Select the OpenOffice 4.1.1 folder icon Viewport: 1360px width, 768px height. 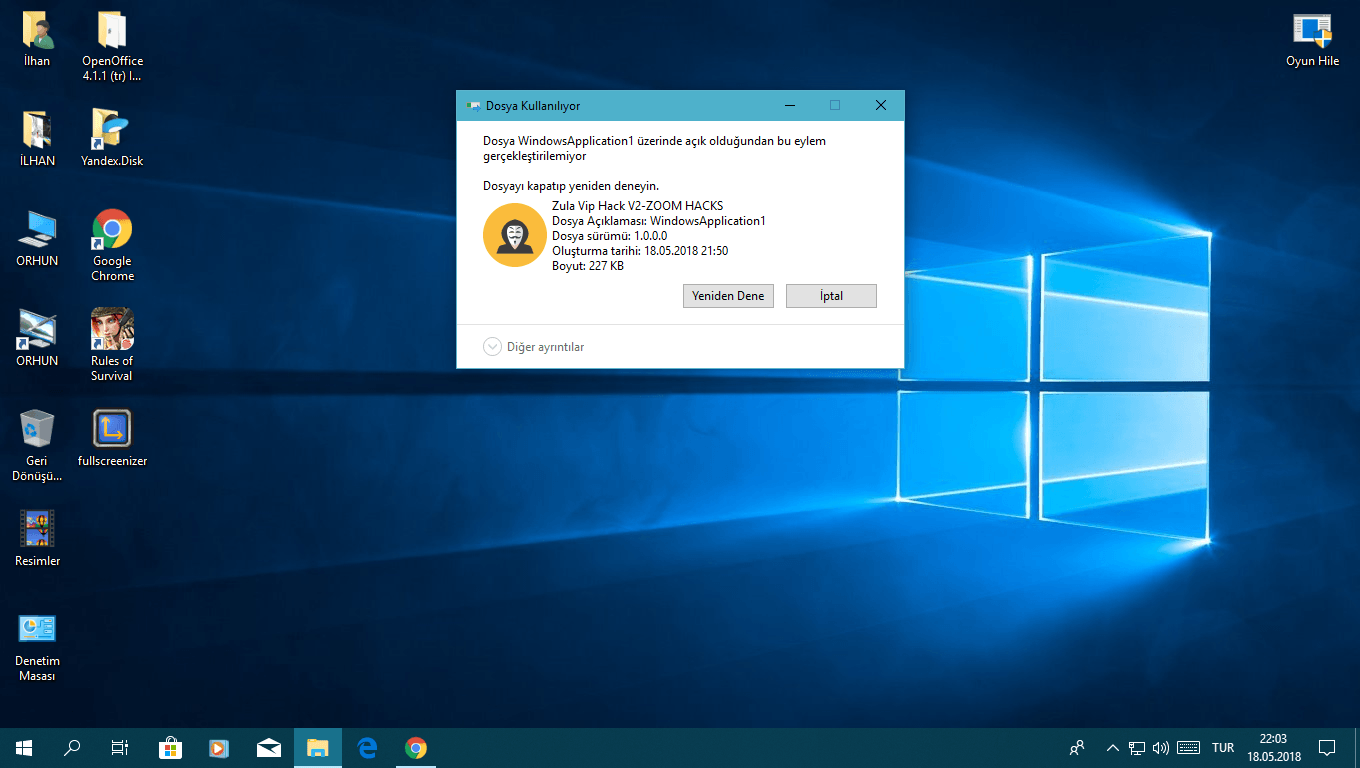coord(112,45)
